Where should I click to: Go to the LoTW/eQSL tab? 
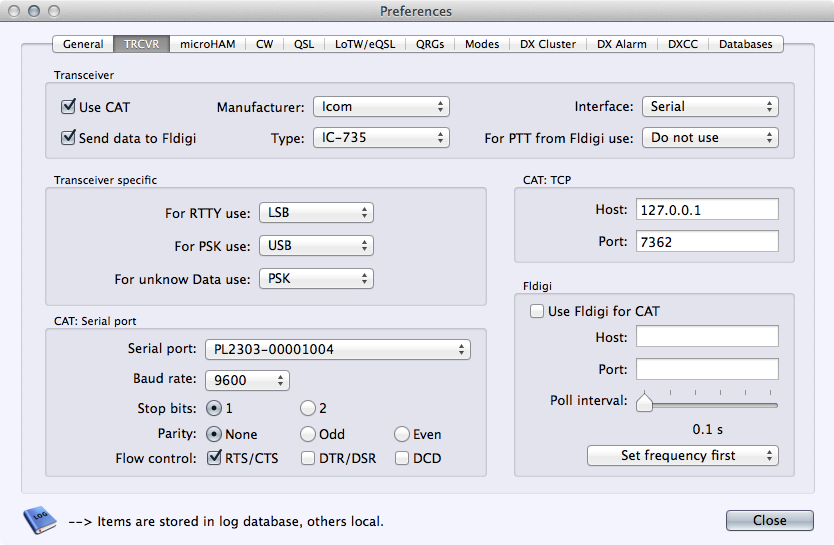[x=365, y=44]
